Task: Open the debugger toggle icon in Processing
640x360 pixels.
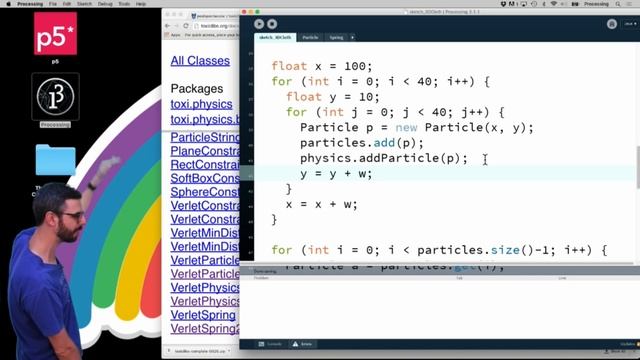Action: click(x=611, y=24)
